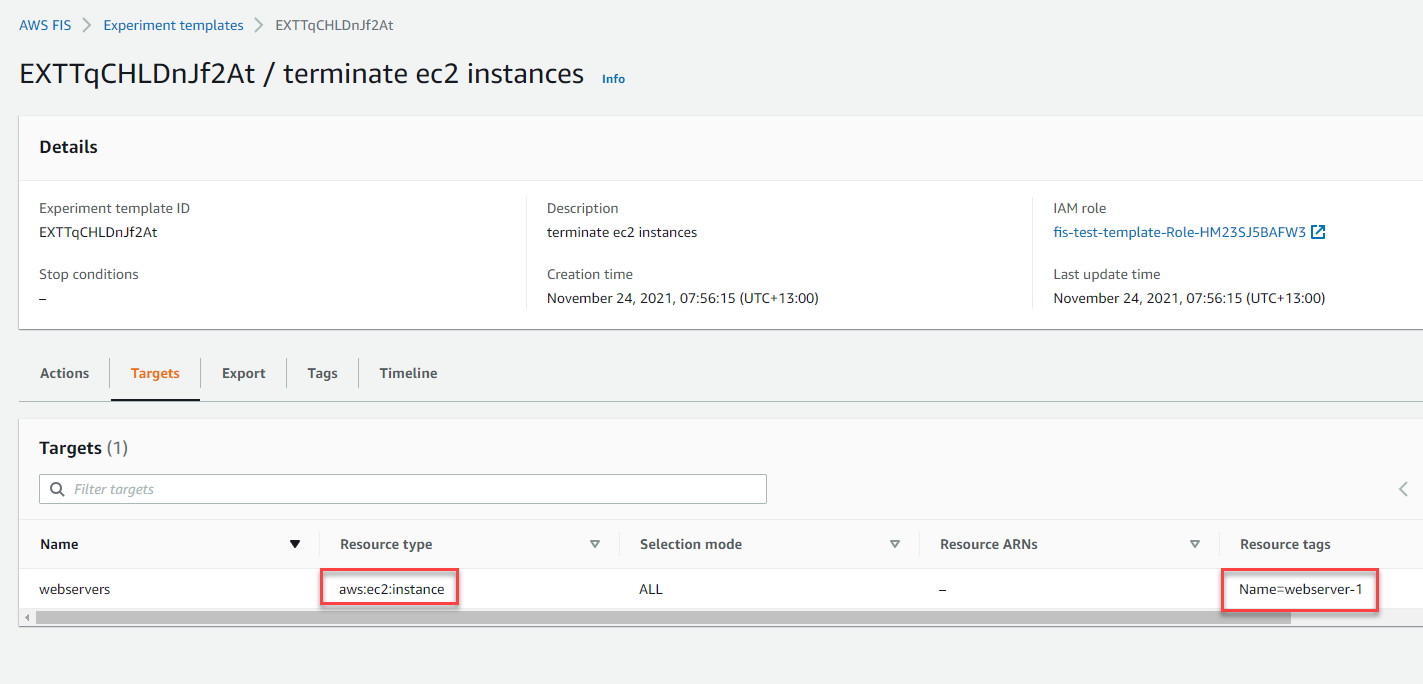Open Experiment templates breadcrumb link
Image resolution: width=1423 pixels, height=684 pixels.
(x=173, y=25)
